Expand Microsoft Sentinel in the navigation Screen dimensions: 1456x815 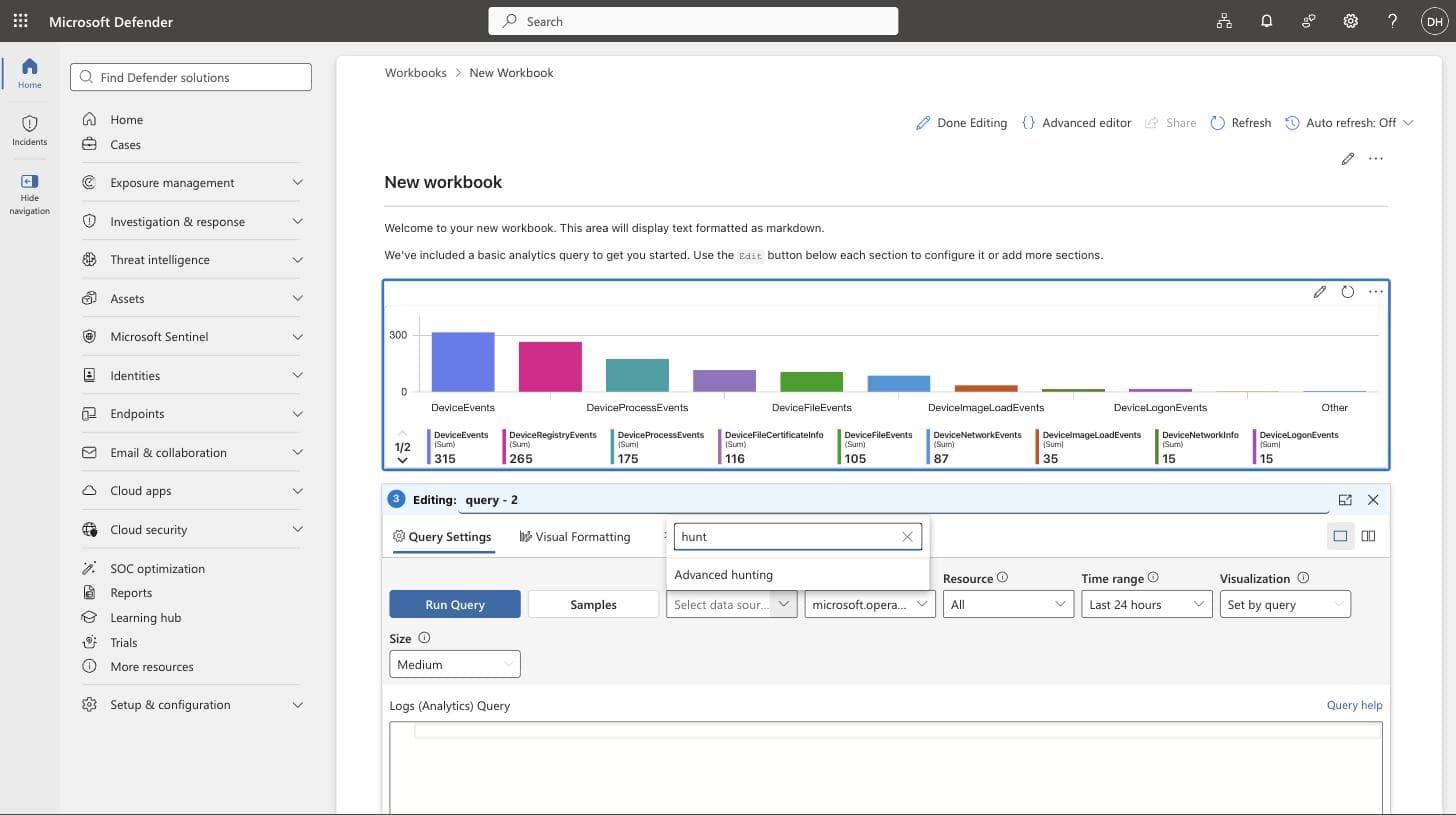tap(297, 337)
